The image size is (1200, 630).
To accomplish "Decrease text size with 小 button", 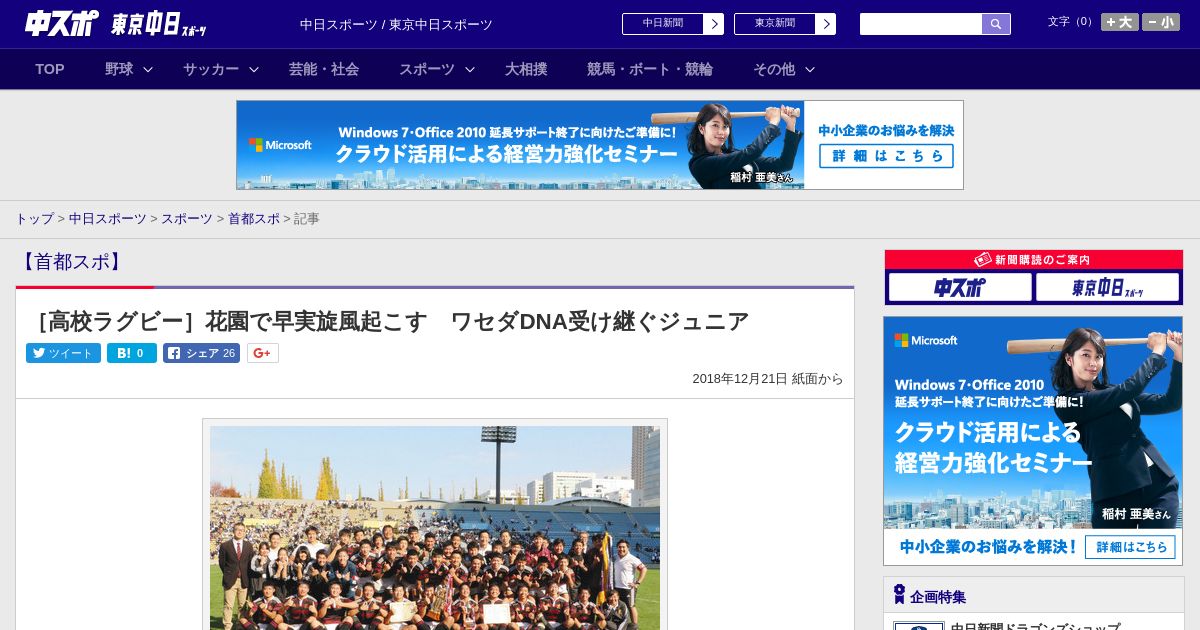I will [1161, 22].
